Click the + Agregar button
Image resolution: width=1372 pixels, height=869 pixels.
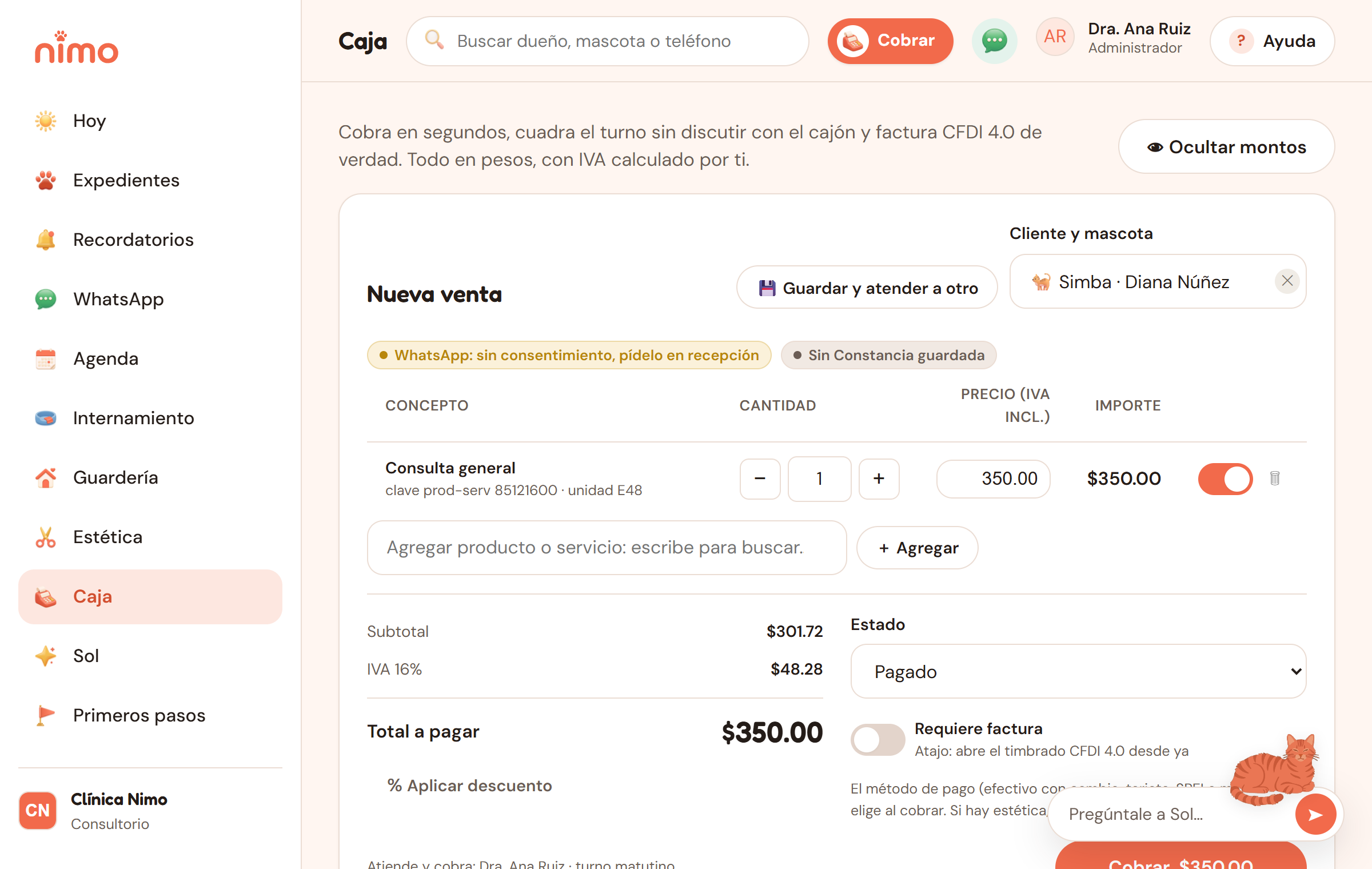pos(918,548)
